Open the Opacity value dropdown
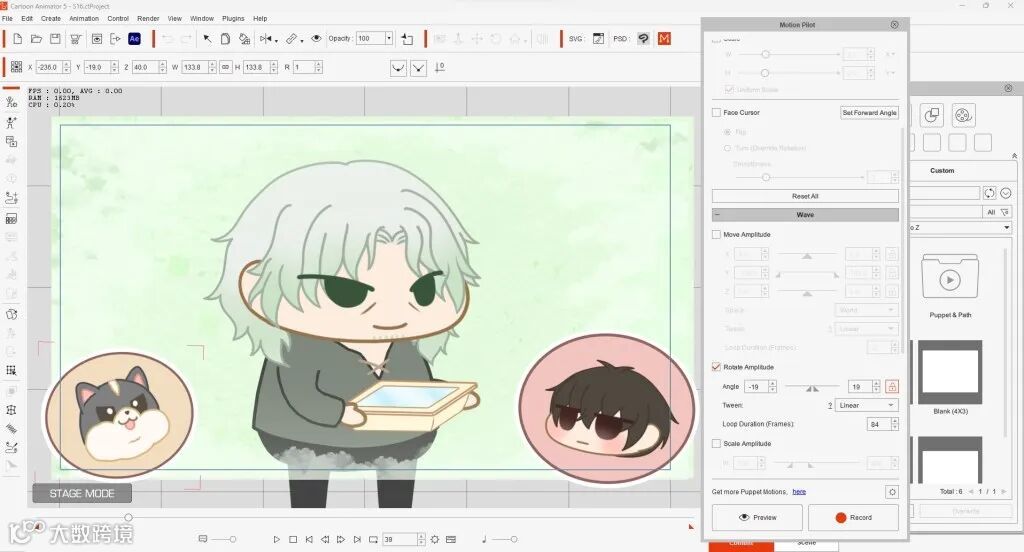This screenshot has height=552, width=1024. click(389, 39)
